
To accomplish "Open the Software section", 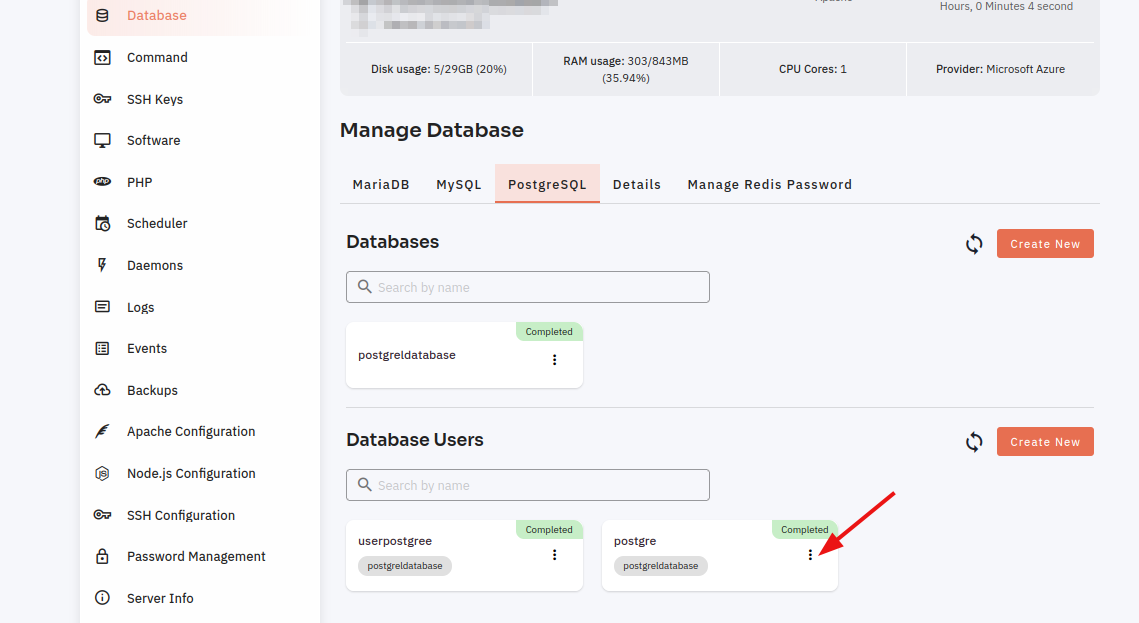I will pos(153,140).
